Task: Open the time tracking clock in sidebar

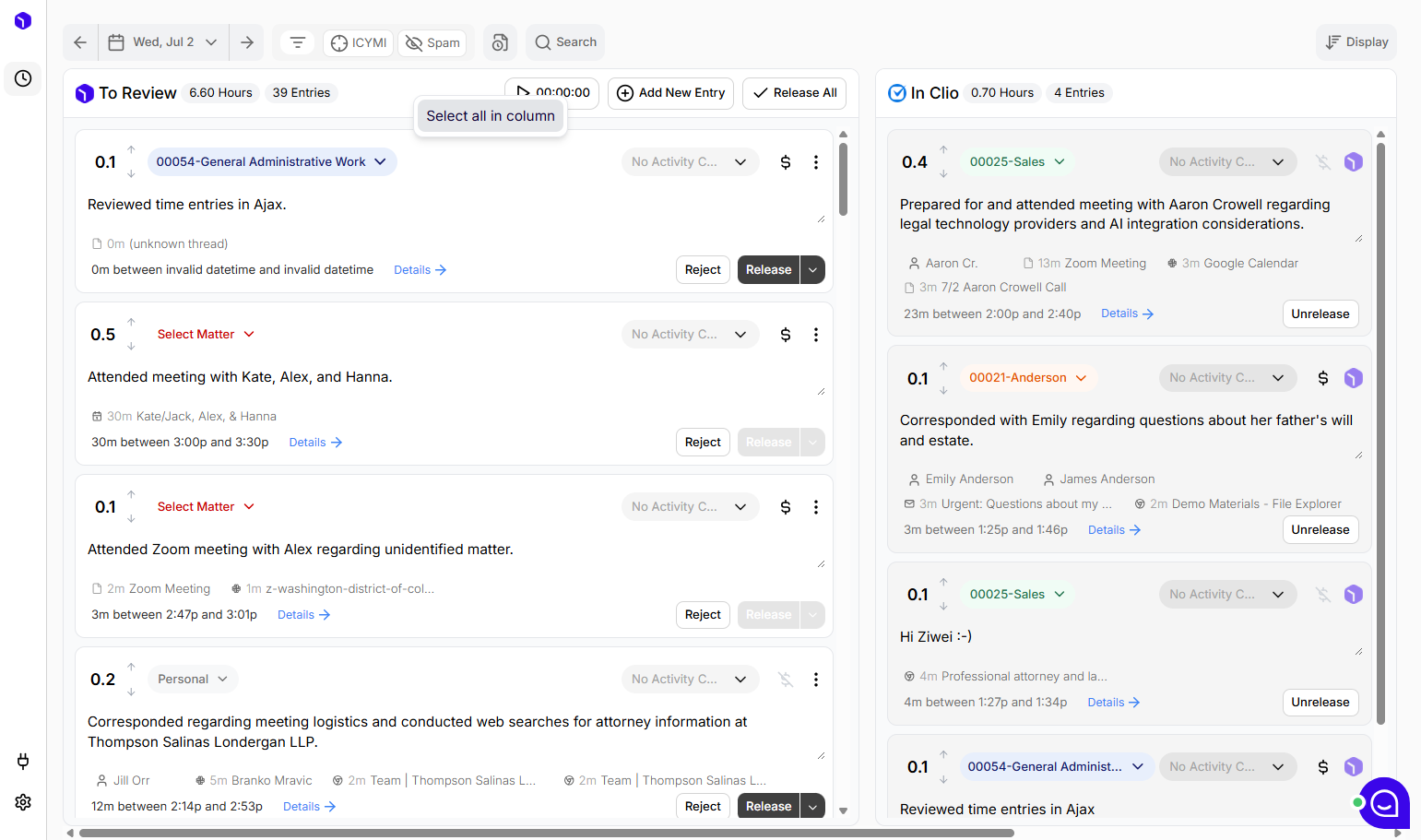Action: coord(23,78)
